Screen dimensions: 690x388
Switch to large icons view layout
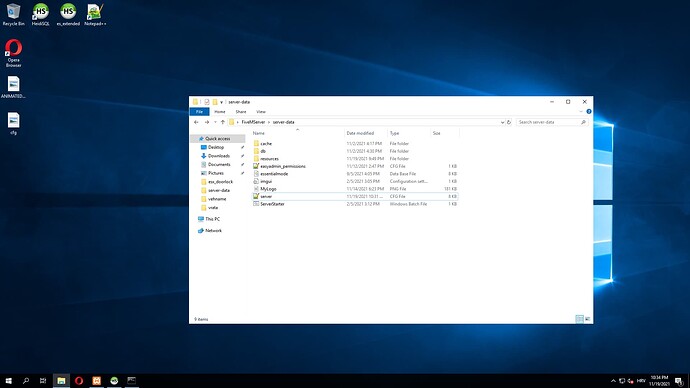[x=587, y=319]
